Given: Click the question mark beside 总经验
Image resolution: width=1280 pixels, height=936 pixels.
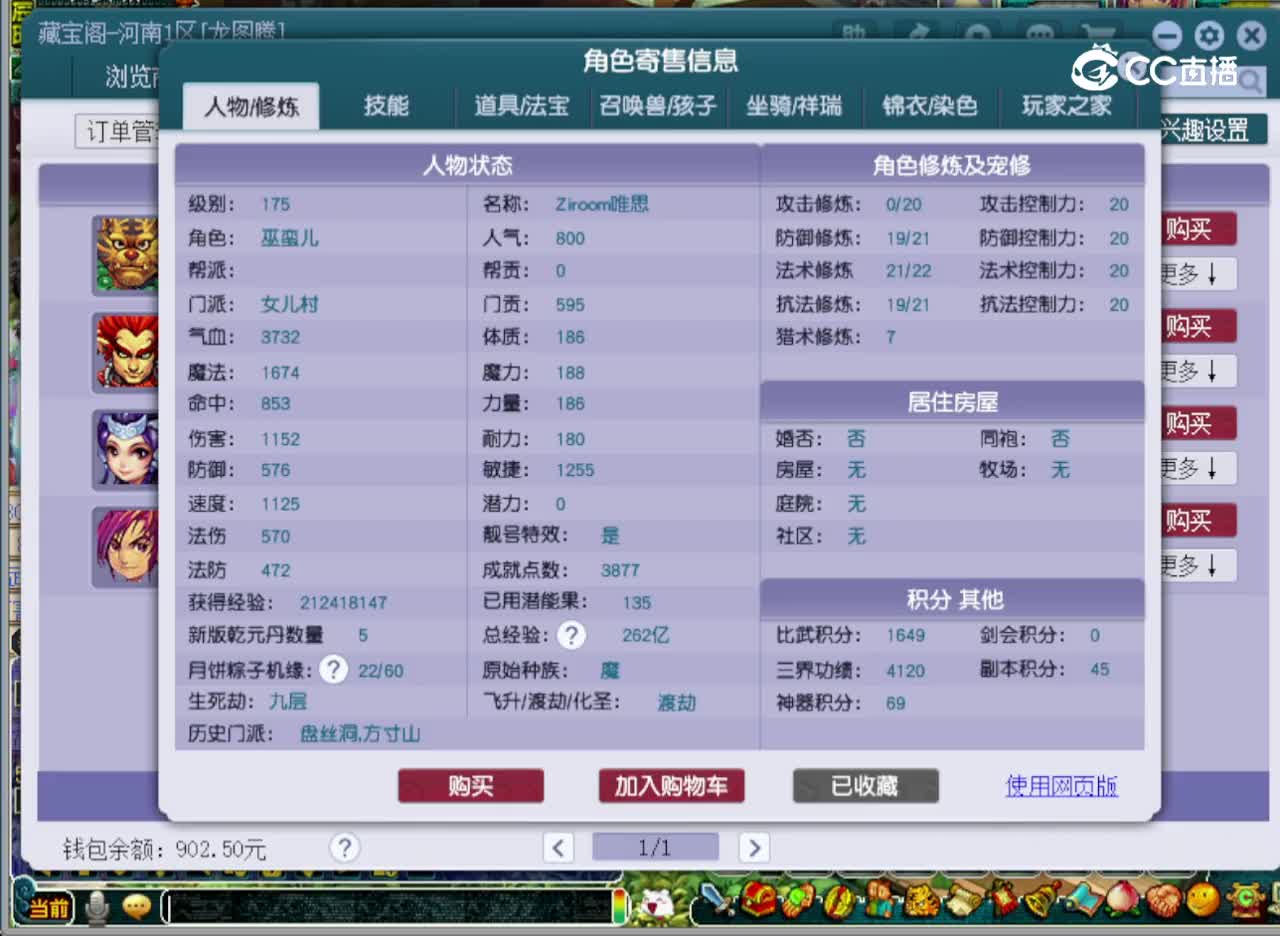Looking at the screenshot, I should pos(570,634).
